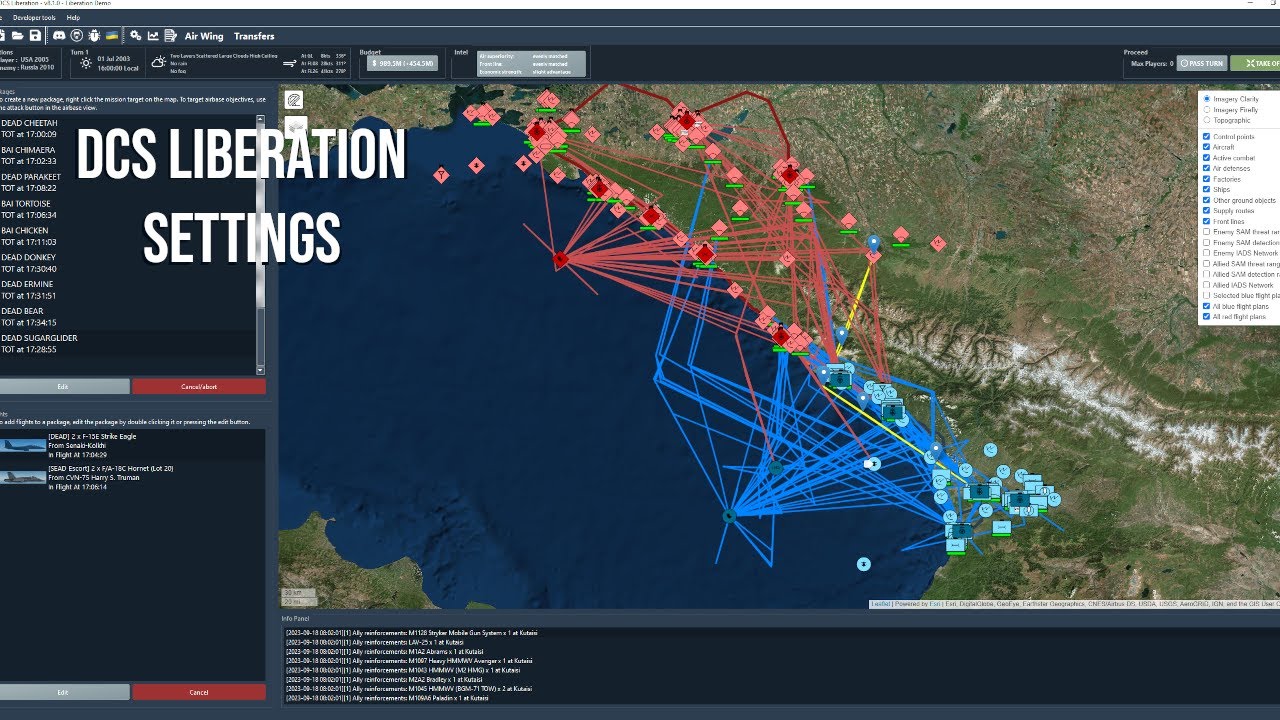Open the Intel summary panel
Screen dimensions: 1280x720
[x=532, y=64]
